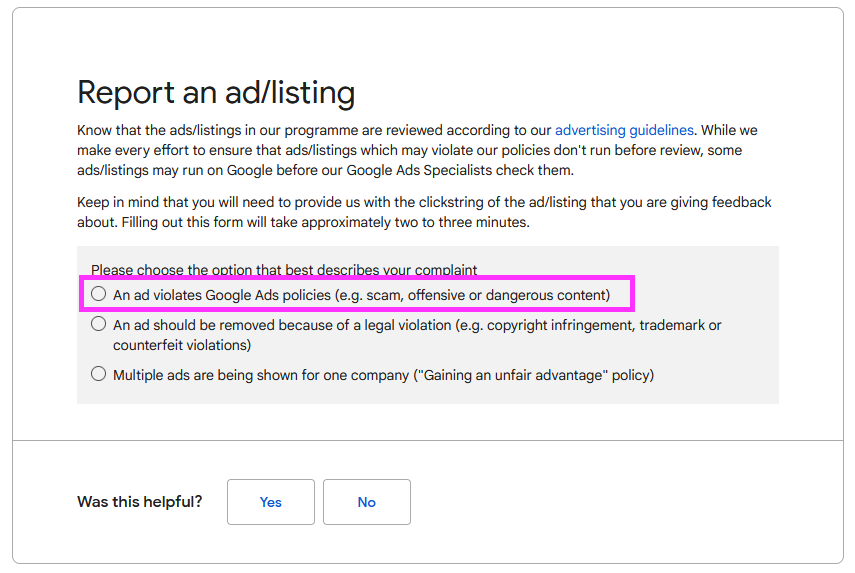Click the 'Report an ad/listing' heading
Screen dimensions: 855x573
click(216, 92)
